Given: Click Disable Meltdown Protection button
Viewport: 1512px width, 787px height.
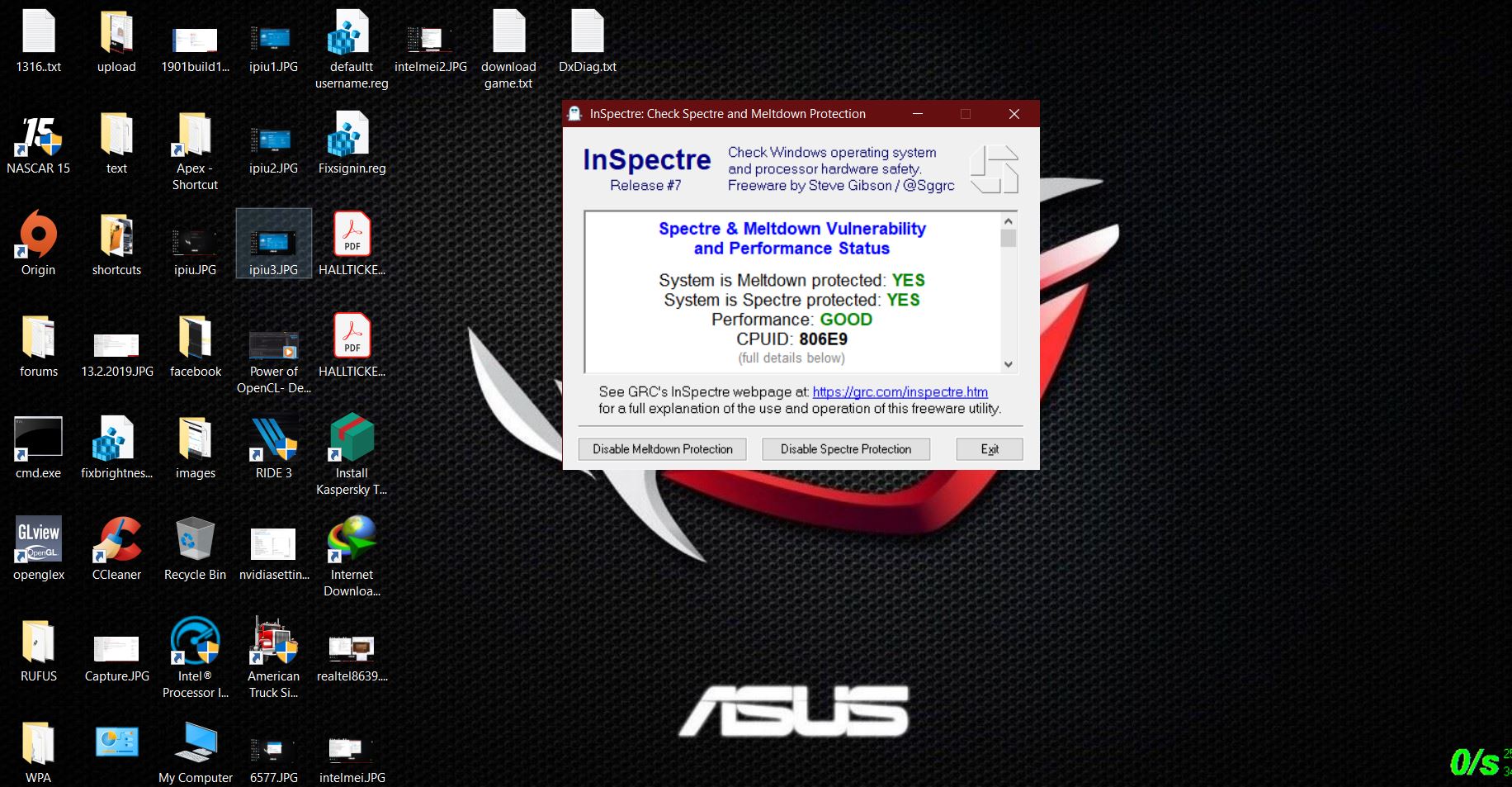Looking at the screenshot, I should (662, 449).
